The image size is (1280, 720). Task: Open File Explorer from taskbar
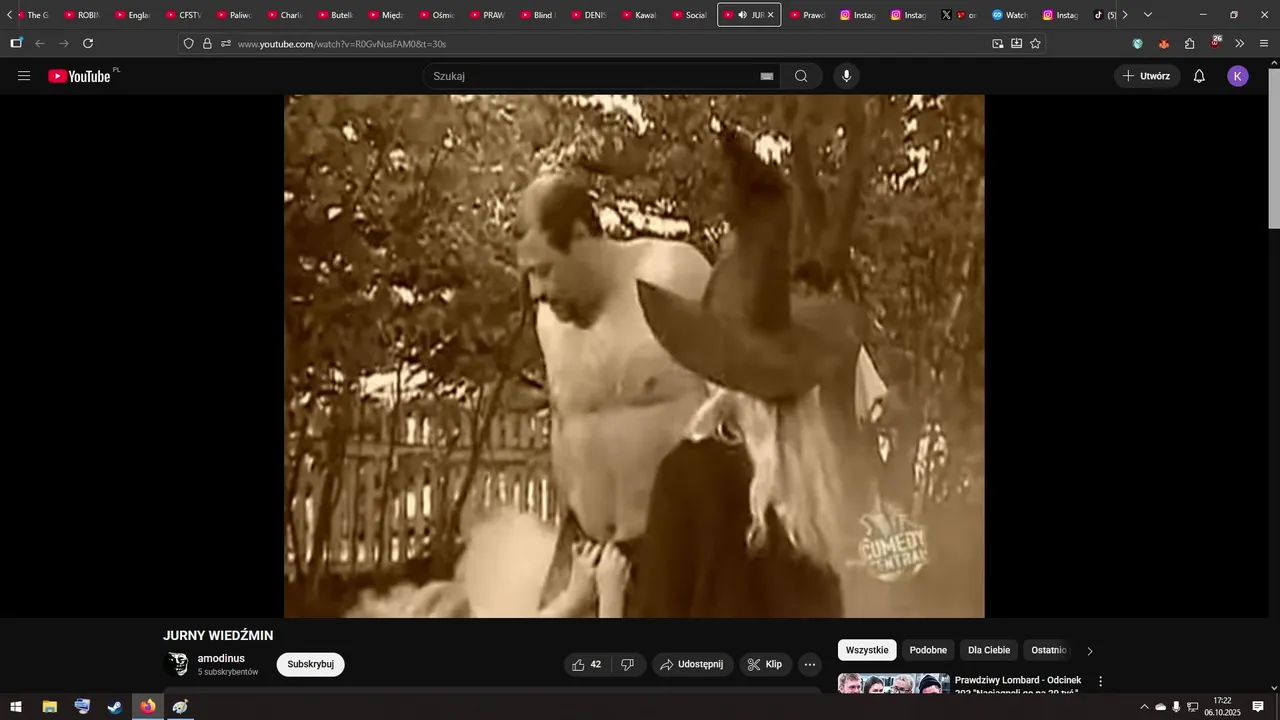coord(49,707)
